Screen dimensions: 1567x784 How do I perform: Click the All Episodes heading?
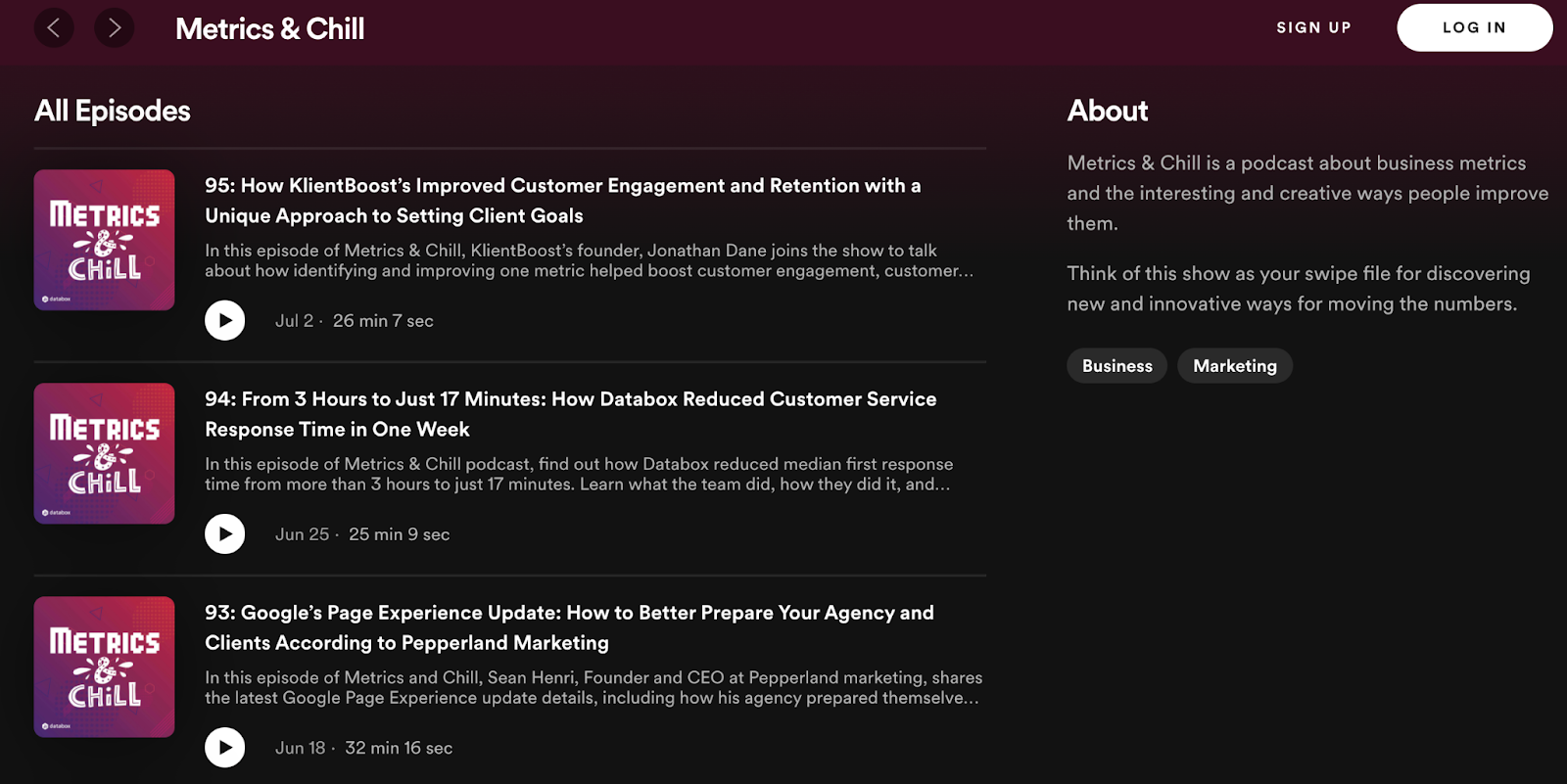coord(113,111)
